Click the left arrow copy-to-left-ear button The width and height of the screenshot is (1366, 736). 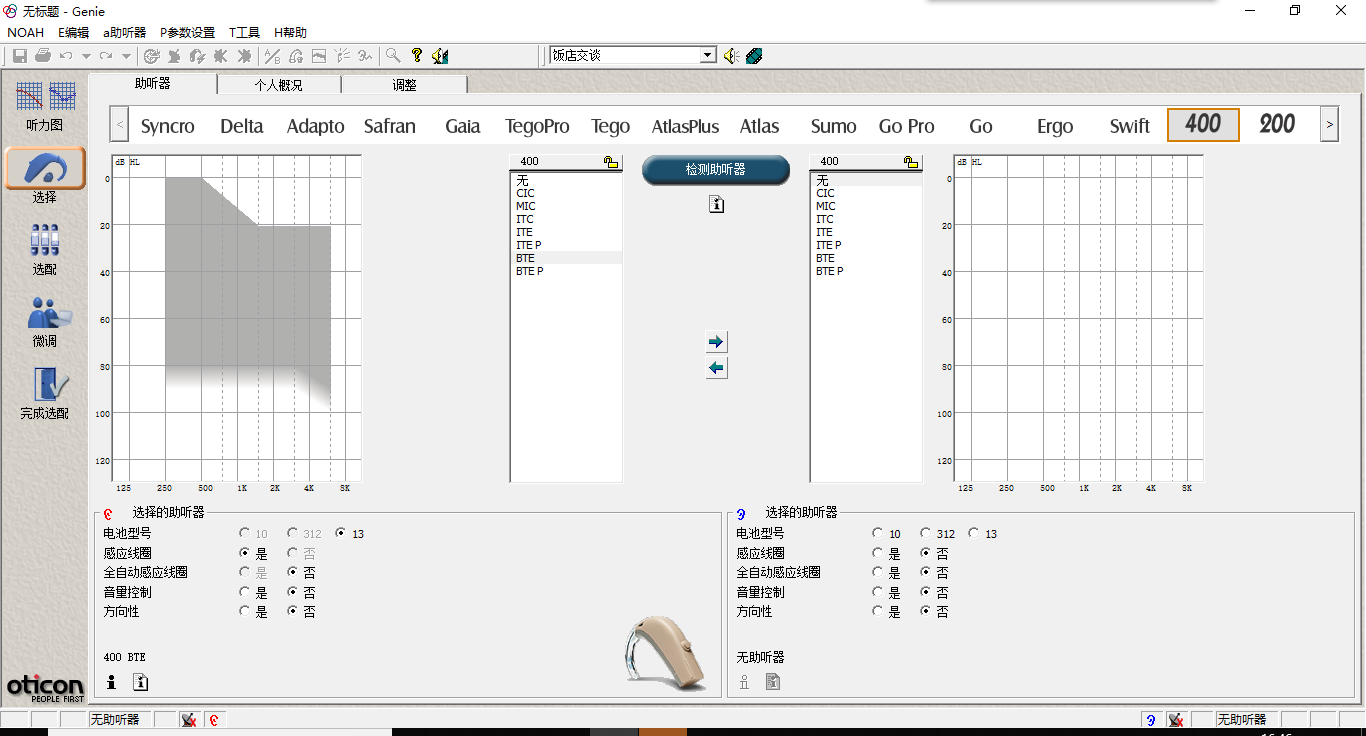point(716,368)
